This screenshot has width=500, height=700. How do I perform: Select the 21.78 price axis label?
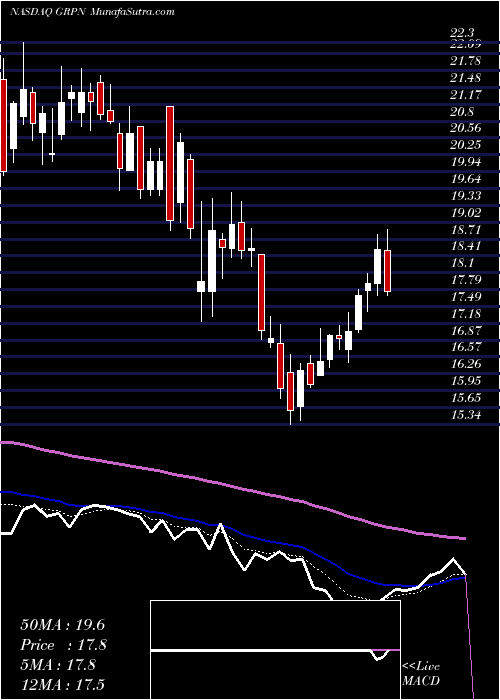click(466, 61)
